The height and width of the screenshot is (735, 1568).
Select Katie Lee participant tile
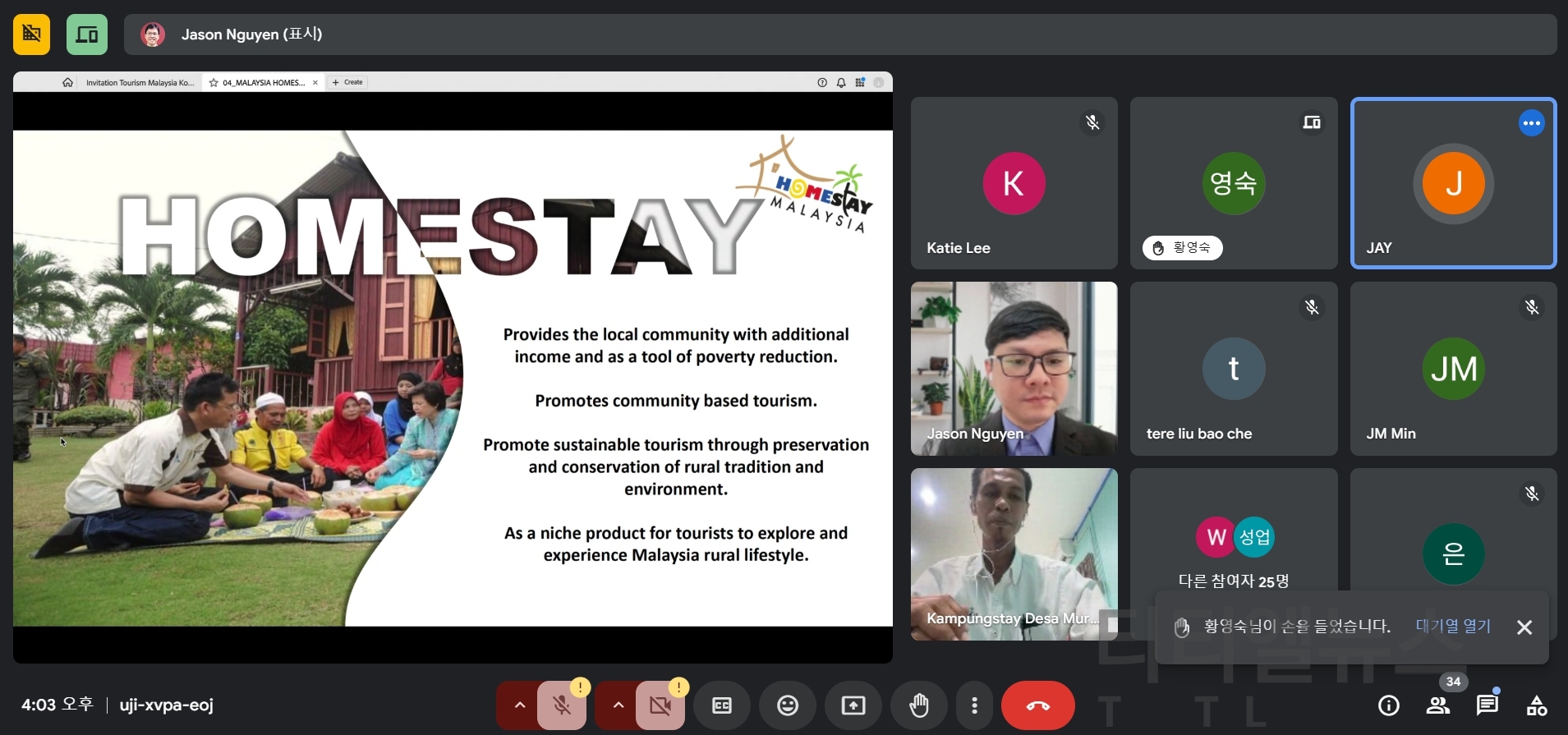tap(1014, 183)
